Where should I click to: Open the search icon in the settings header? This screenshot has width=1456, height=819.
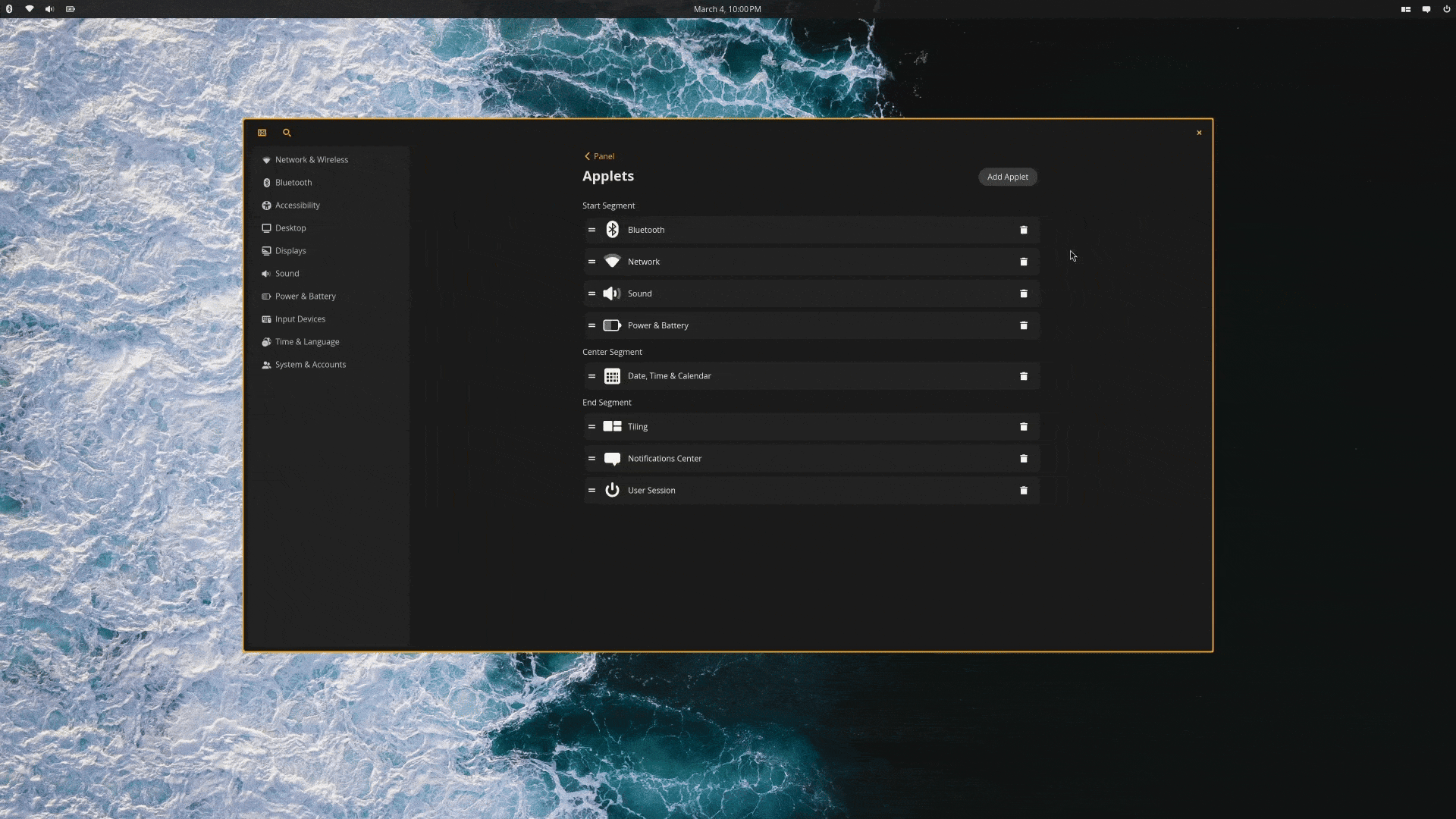[x=287, y=133]
